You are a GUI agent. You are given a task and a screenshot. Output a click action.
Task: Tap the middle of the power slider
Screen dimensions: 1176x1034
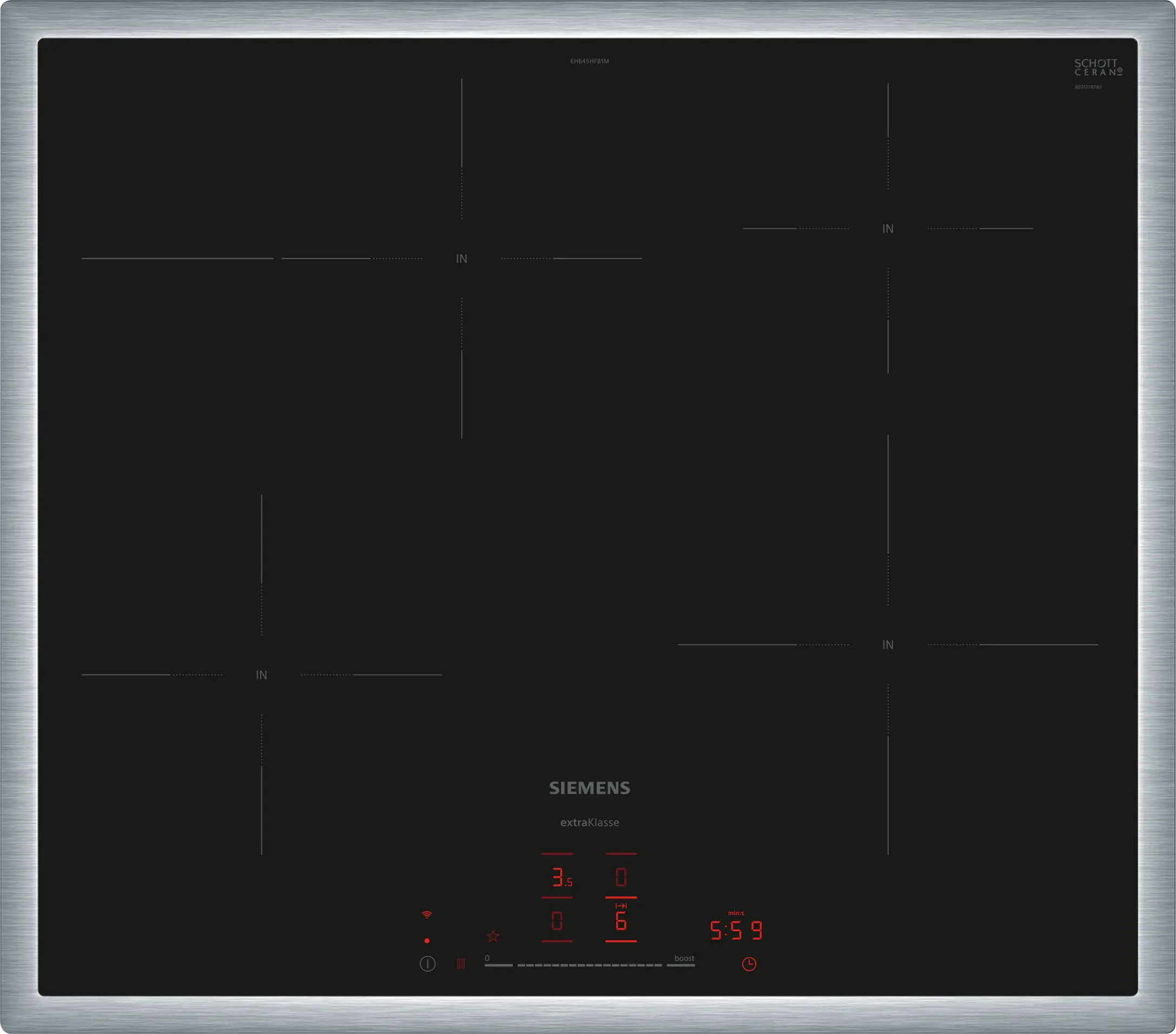590,964
